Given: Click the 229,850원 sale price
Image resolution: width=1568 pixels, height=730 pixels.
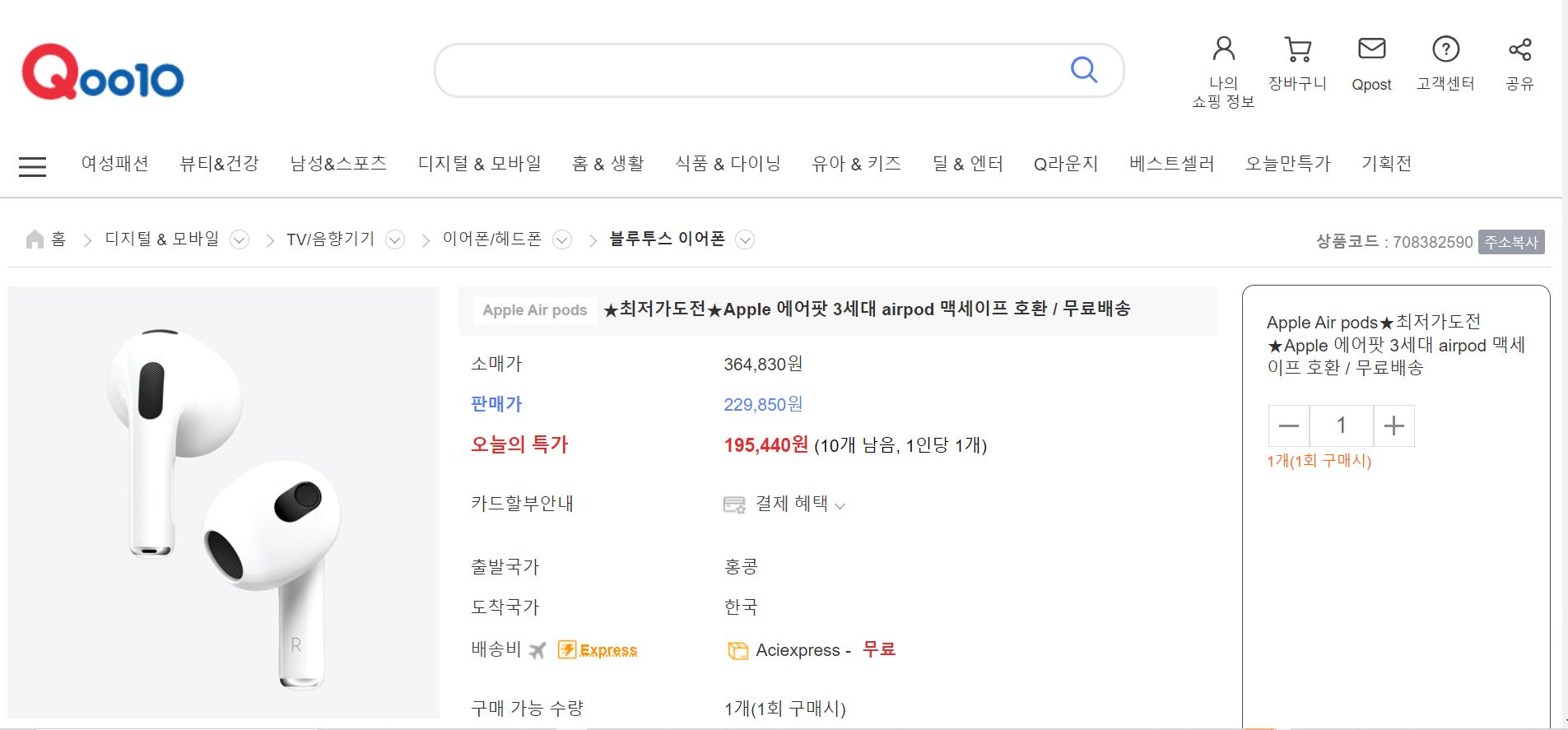Looking at the screenshot, I should tap(763, 404).
